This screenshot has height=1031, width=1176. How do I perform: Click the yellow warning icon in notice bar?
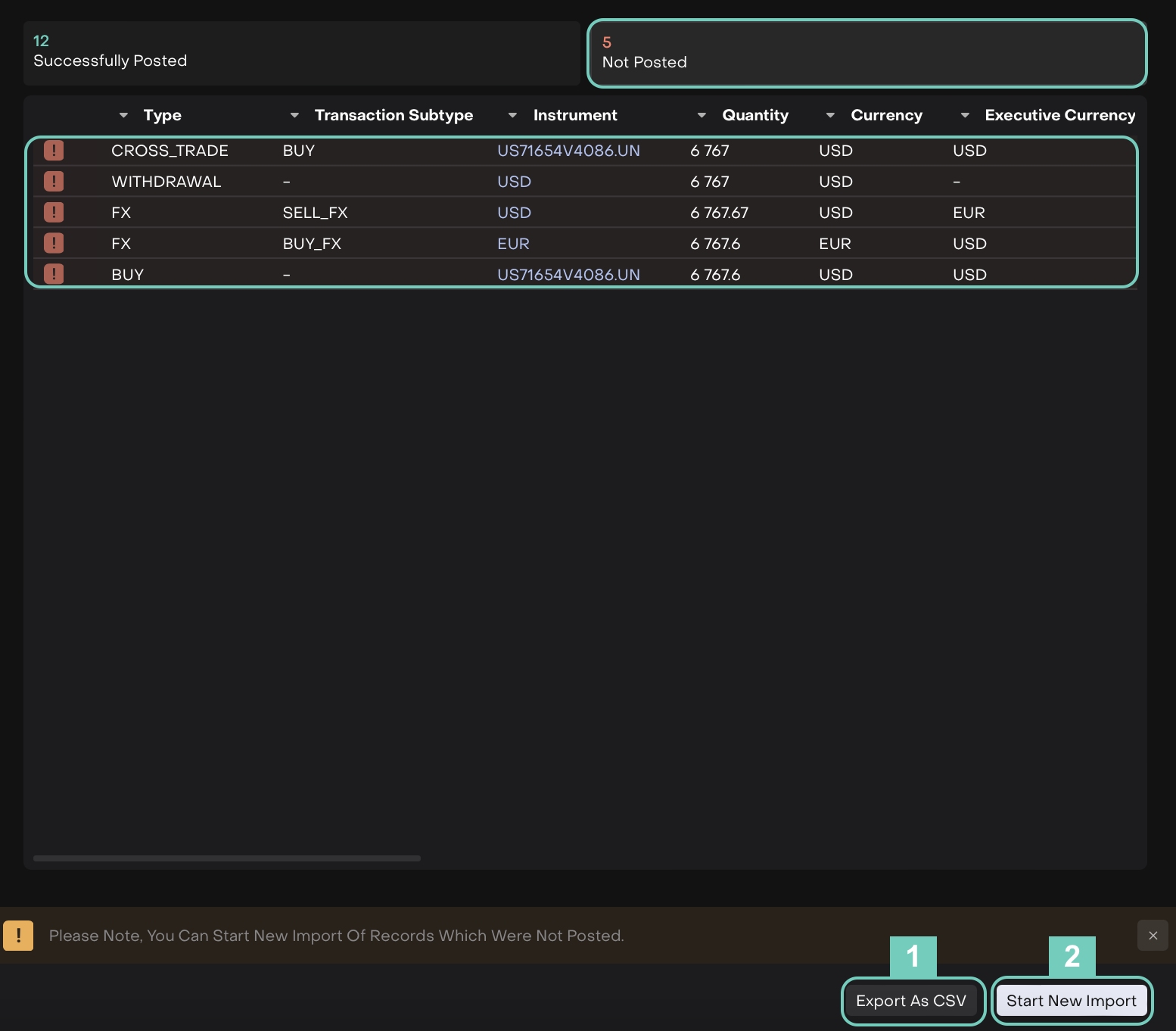[18, 936]
